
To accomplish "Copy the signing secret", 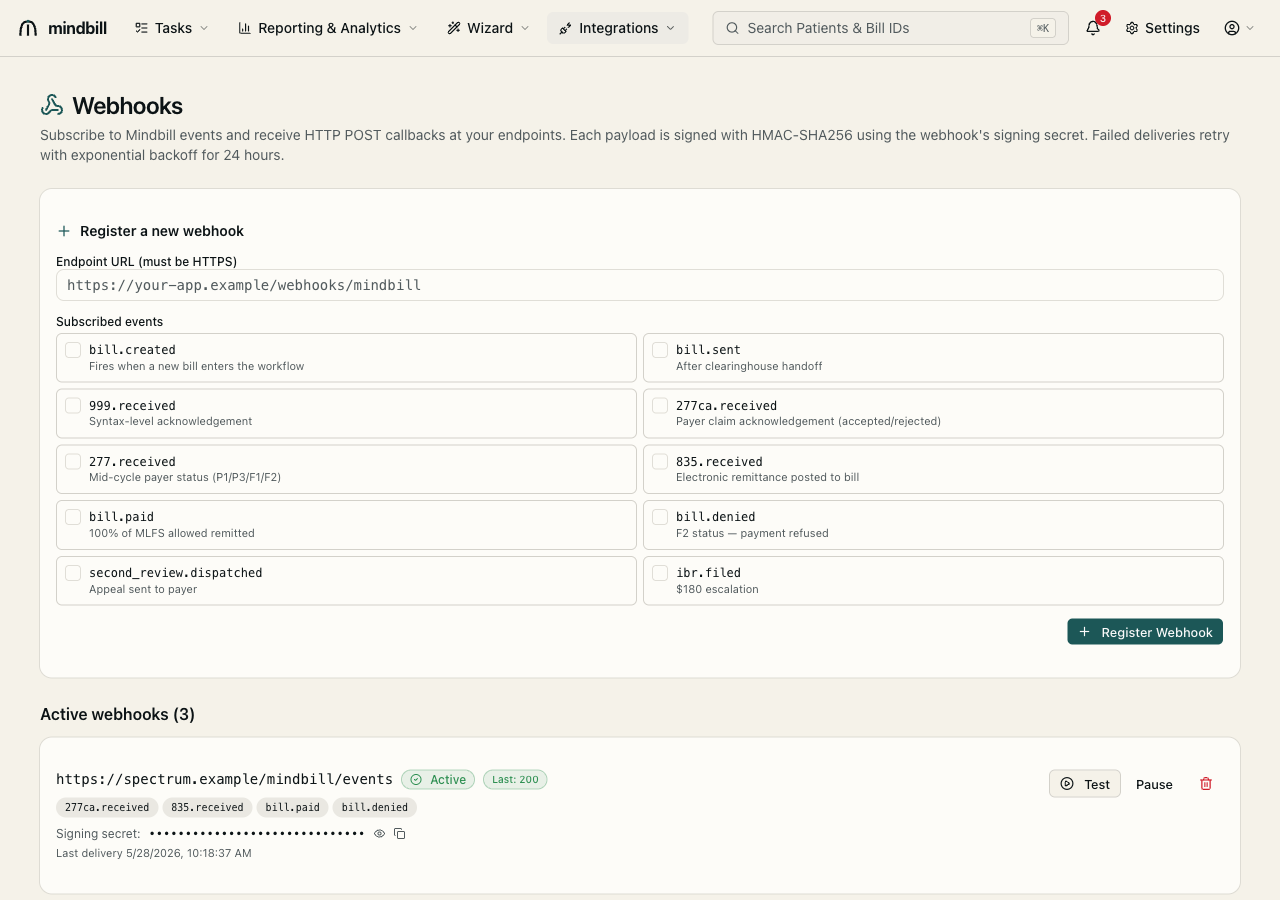I will pos(400,833).
